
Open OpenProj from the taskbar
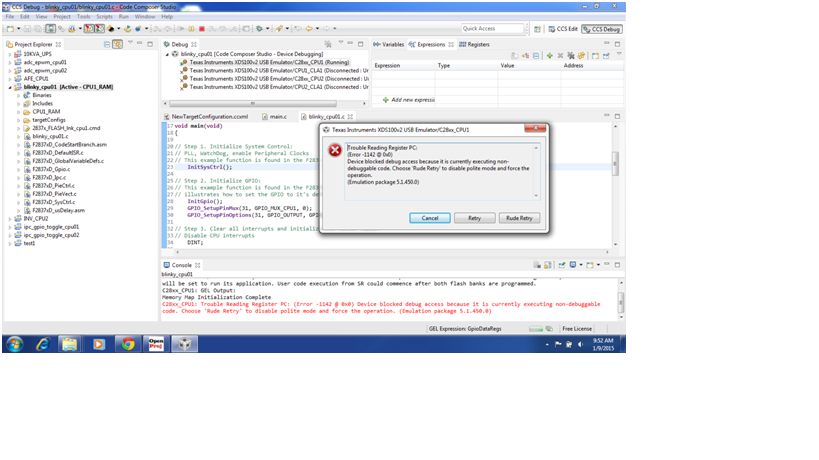156,344
